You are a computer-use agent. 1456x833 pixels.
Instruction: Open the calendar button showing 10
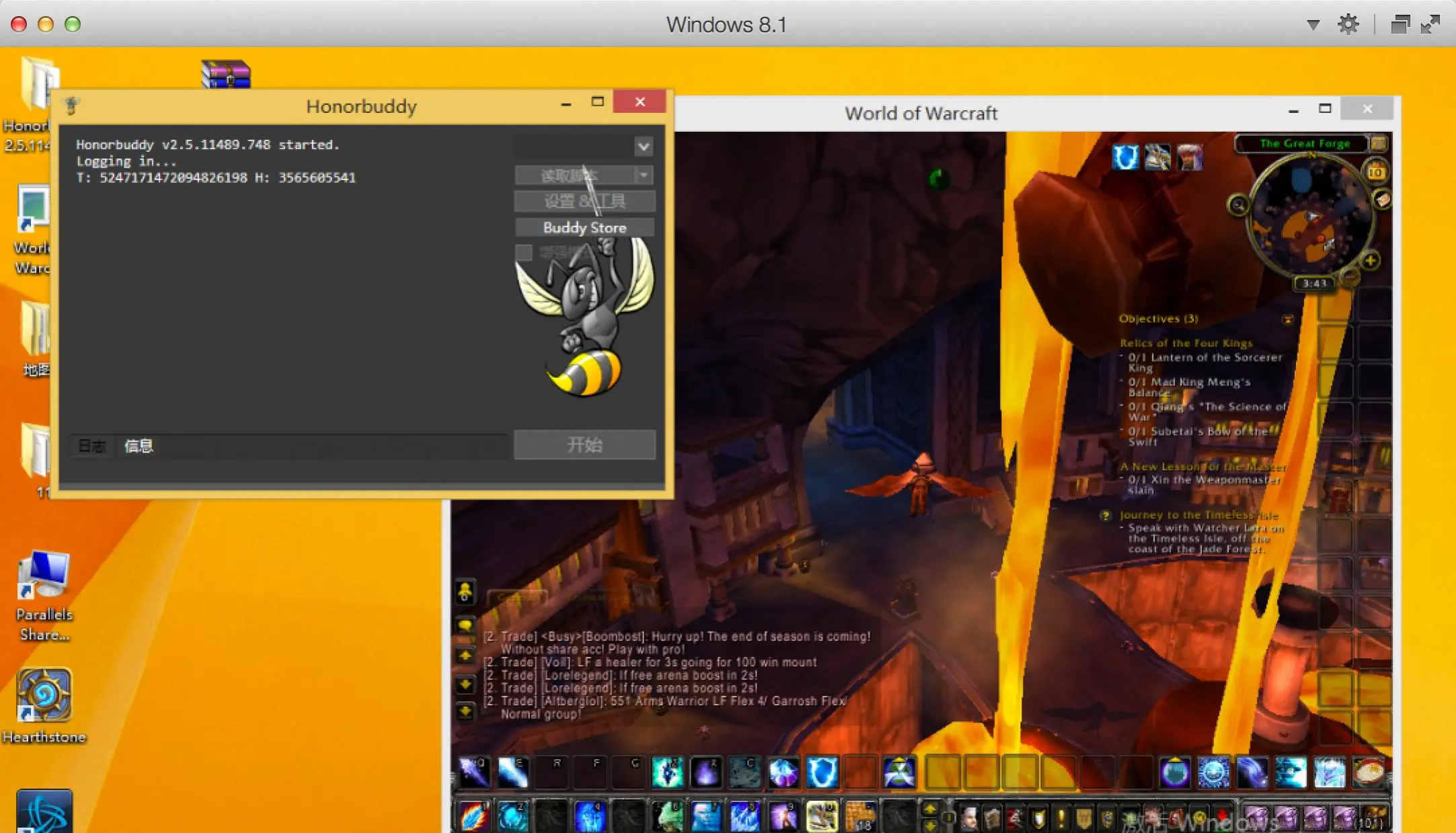pos(1375,172)
